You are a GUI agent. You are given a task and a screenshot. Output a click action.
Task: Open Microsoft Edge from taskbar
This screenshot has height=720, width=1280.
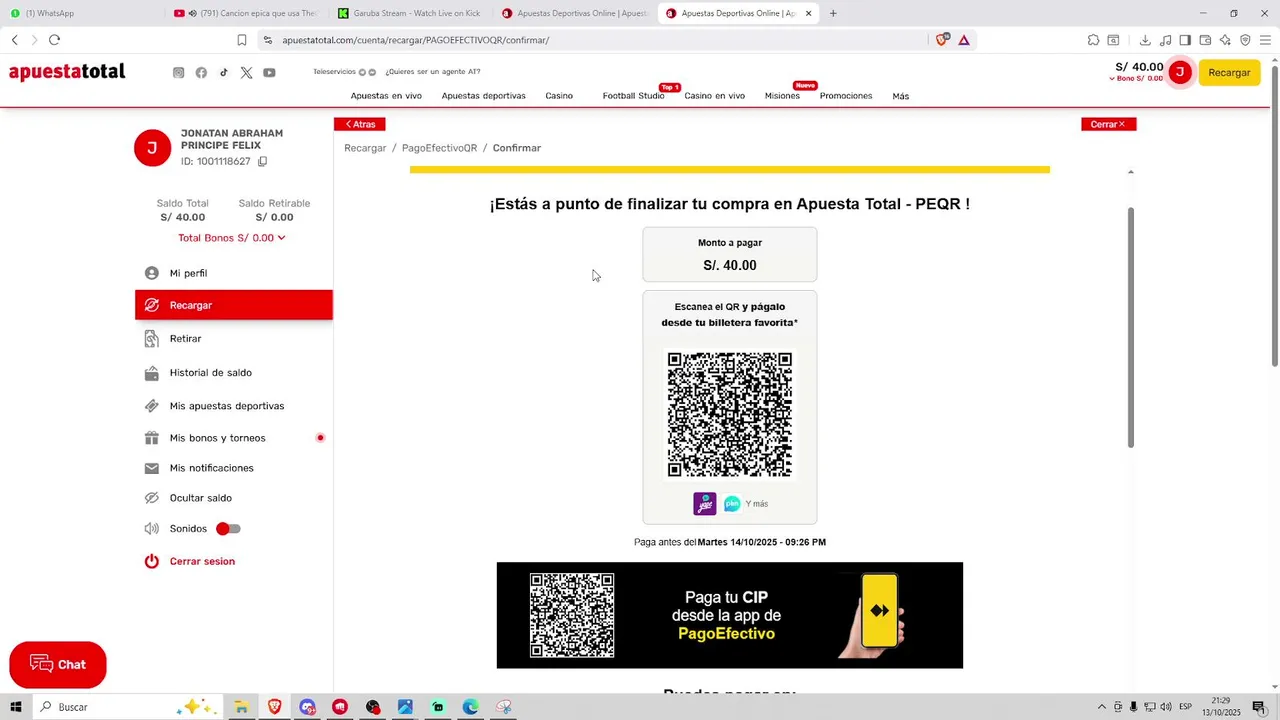tap(471, 707)
